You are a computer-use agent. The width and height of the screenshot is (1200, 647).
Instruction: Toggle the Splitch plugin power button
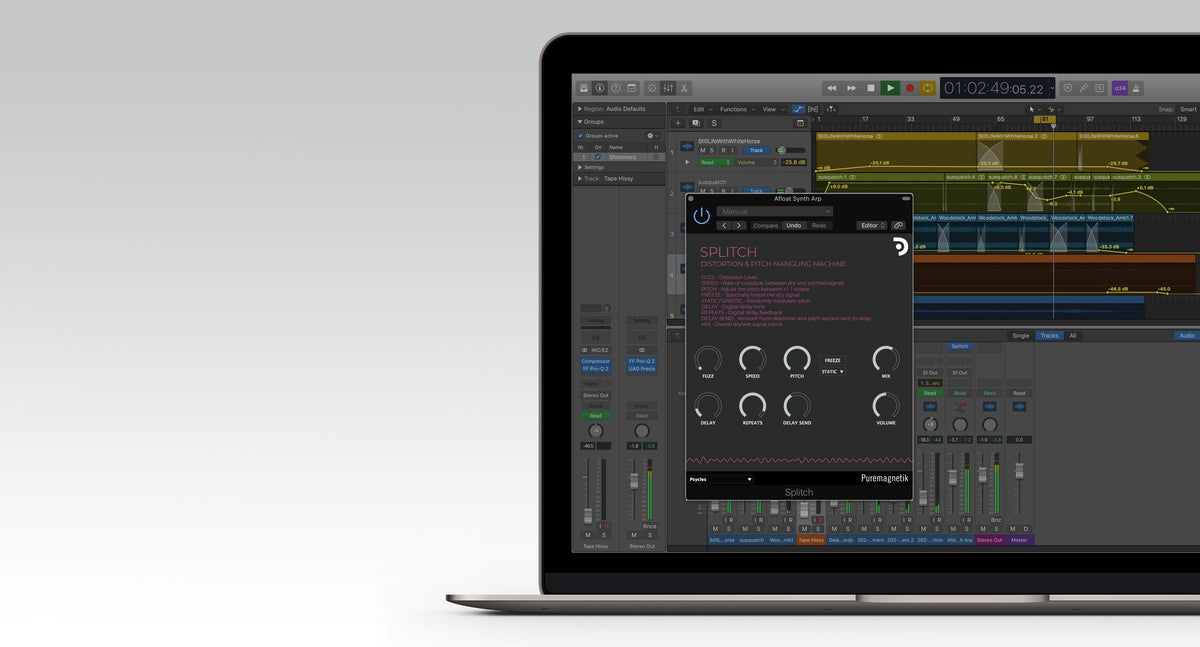(702, 216)
